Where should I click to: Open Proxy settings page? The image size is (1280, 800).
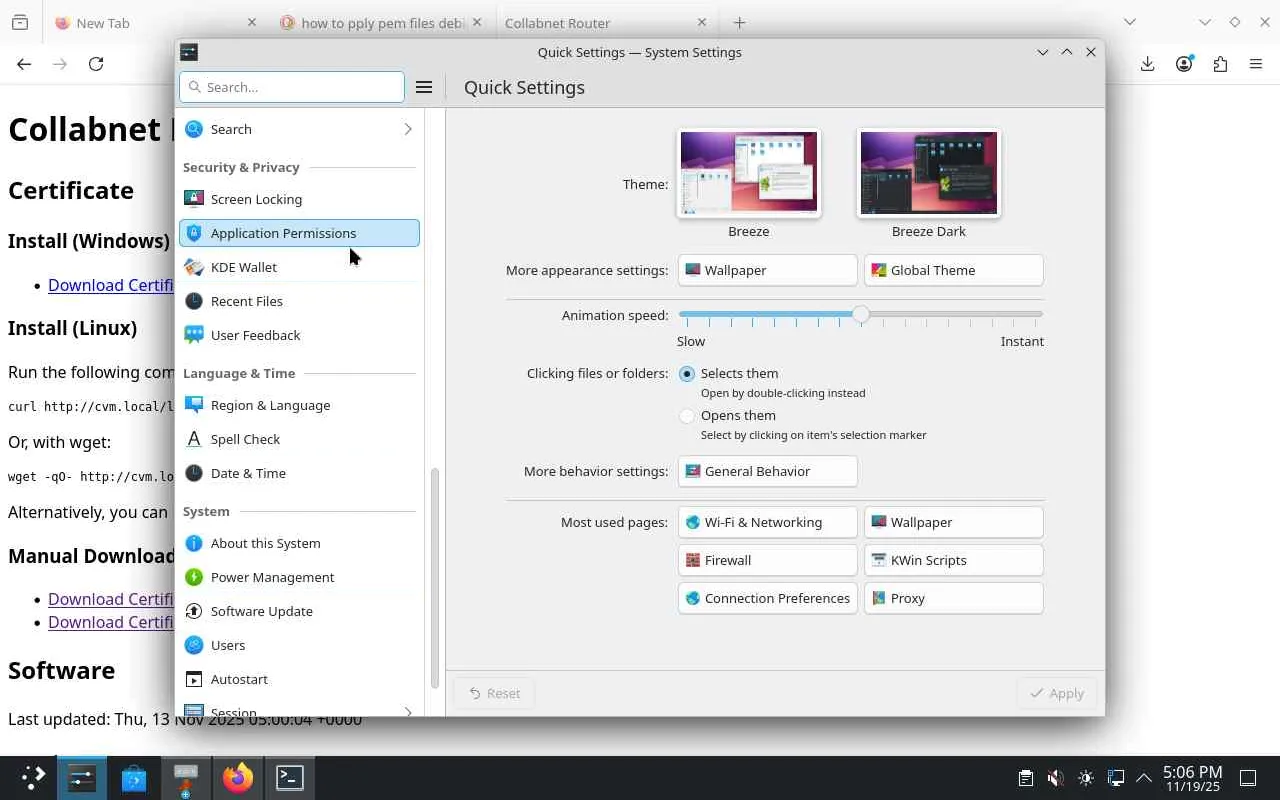coord(953,598)
